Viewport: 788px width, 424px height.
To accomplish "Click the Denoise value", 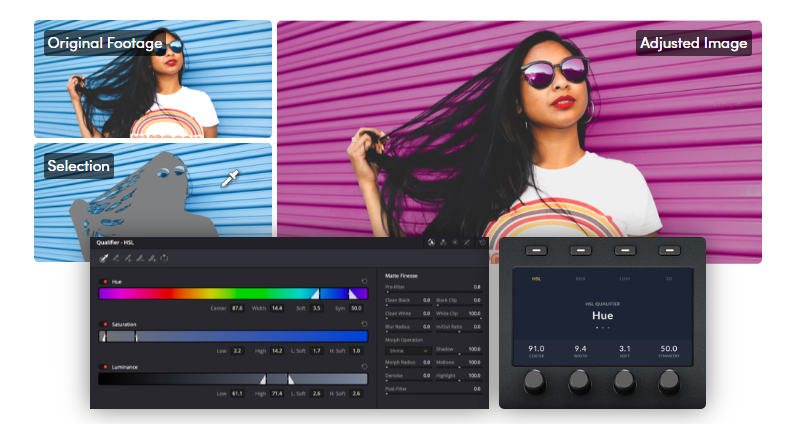I will tap(426, 375).
